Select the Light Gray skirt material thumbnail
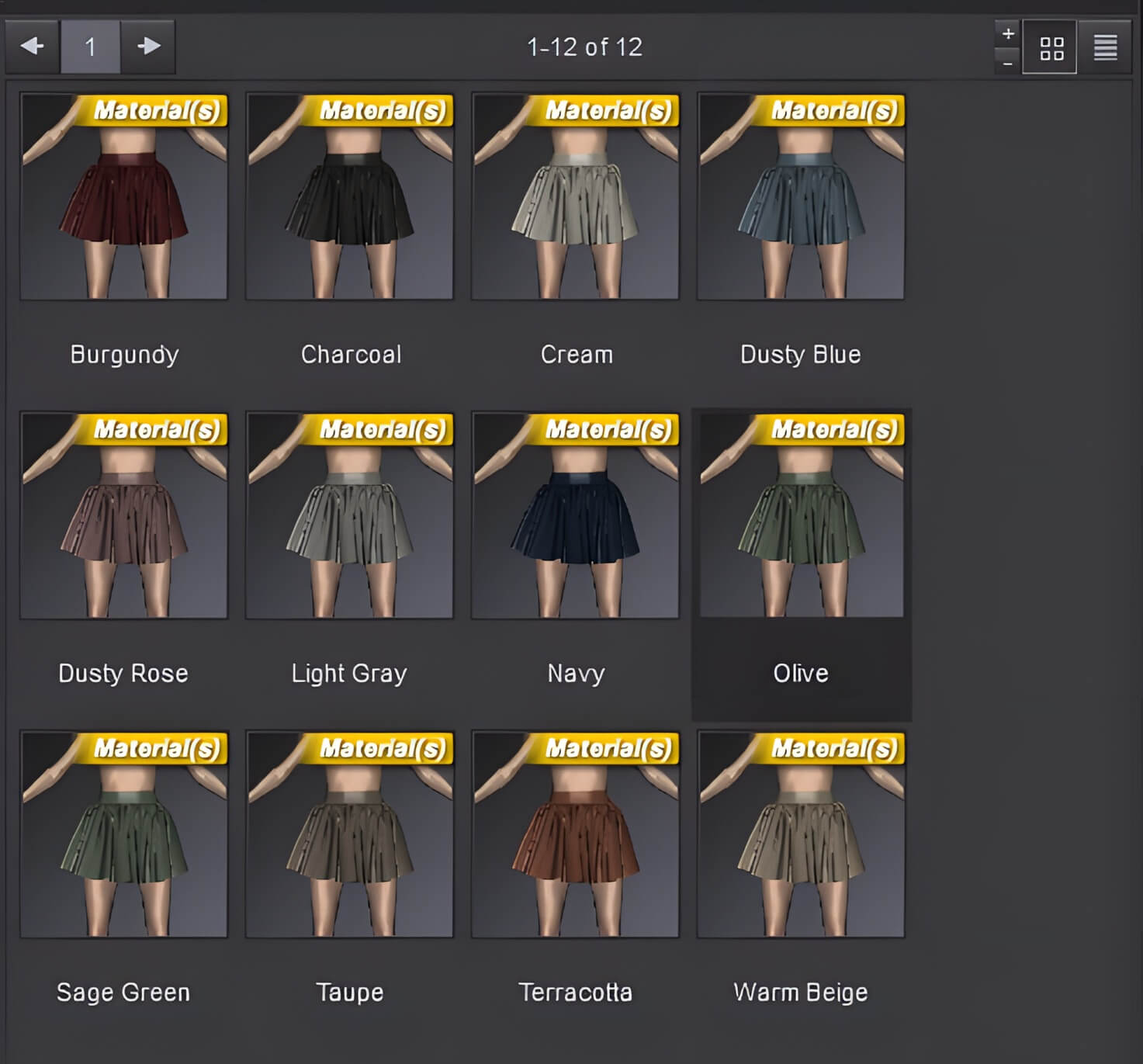Viewport: 1143px width, 1064px height. [350, 515]
